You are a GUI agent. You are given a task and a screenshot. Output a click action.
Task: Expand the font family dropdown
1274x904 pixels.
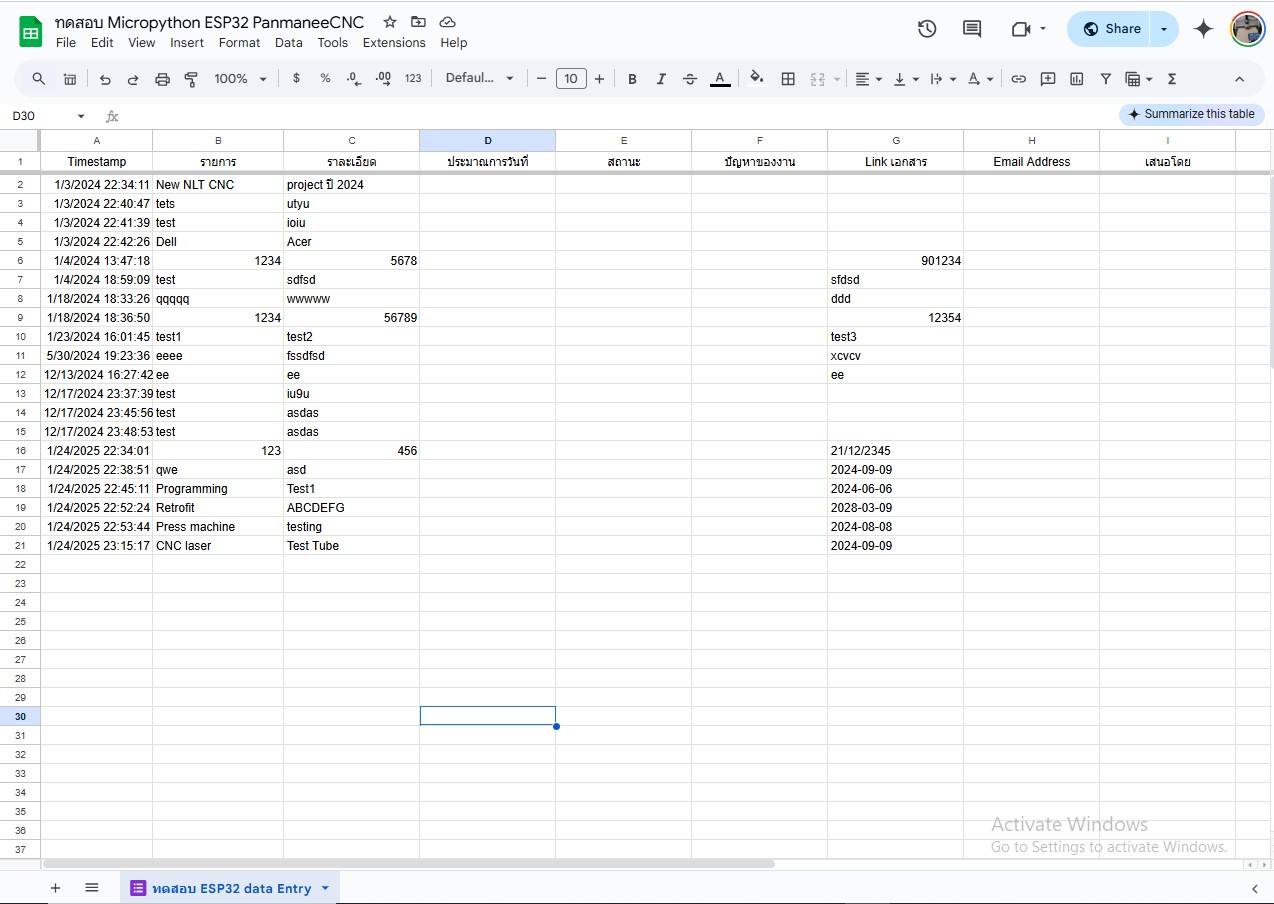click(479, 79)
